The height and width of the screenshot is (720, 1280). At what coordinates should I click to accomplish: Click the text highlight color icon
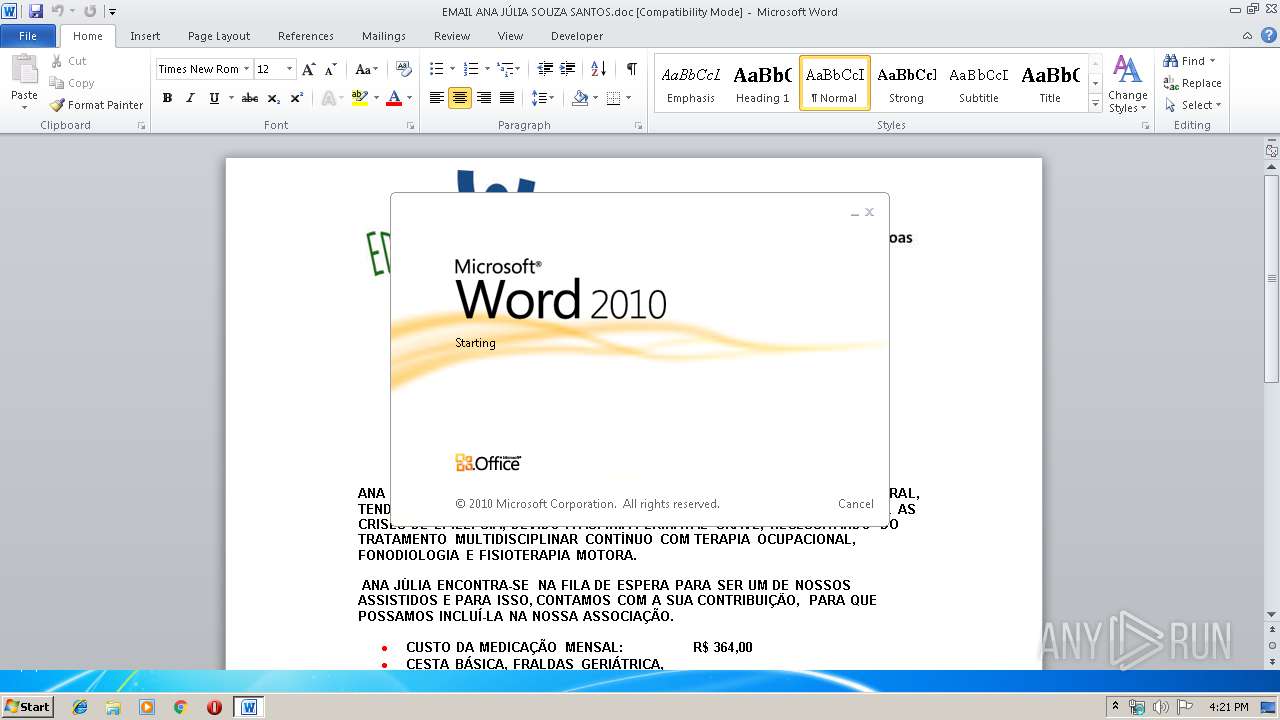coord(360,98)
